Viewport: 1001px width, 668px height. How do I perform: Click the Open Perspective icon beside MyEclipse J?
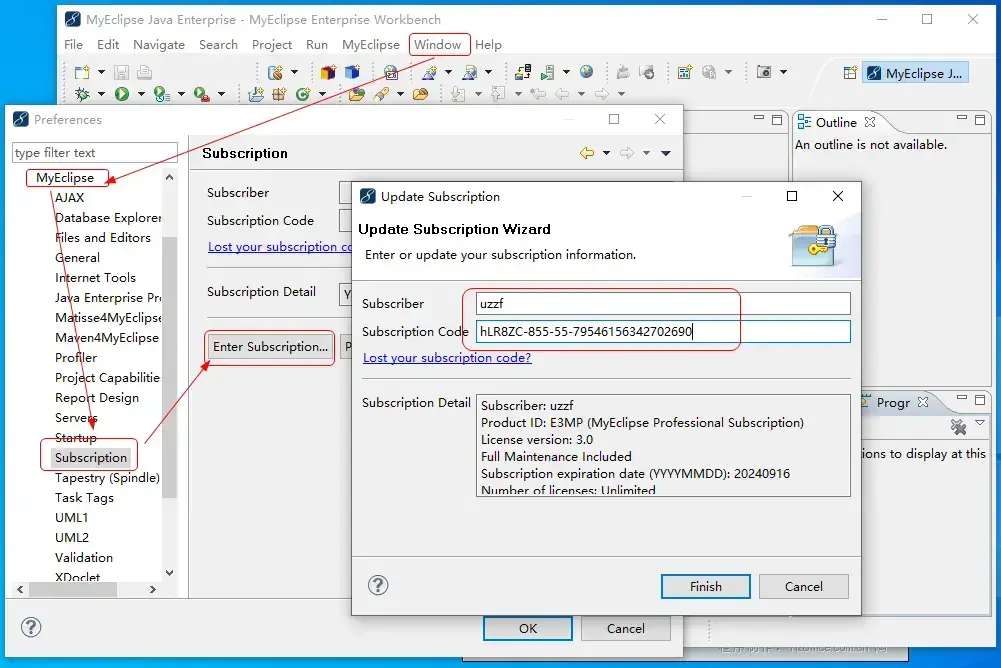click(x=850, y=73)
